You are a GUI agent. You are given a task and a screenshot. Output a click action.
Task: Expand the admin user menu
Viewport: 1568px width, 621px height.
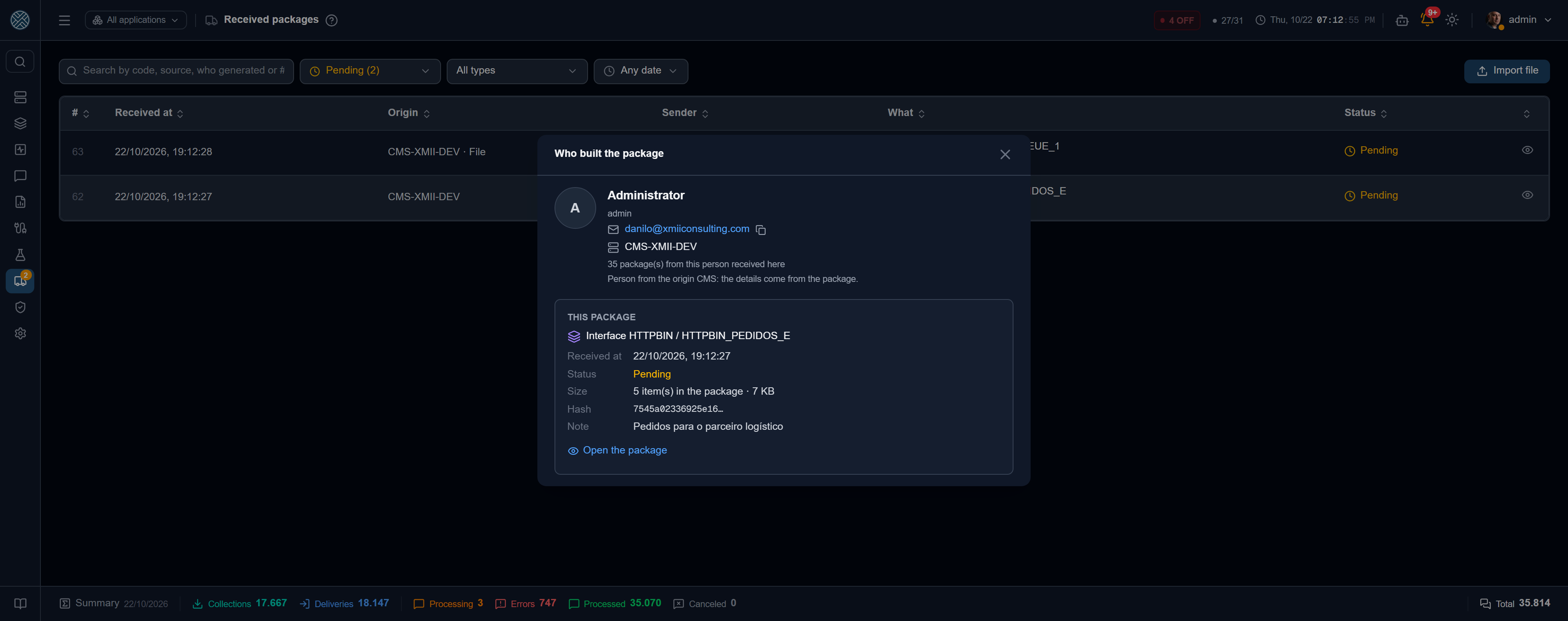(1519, 20)
